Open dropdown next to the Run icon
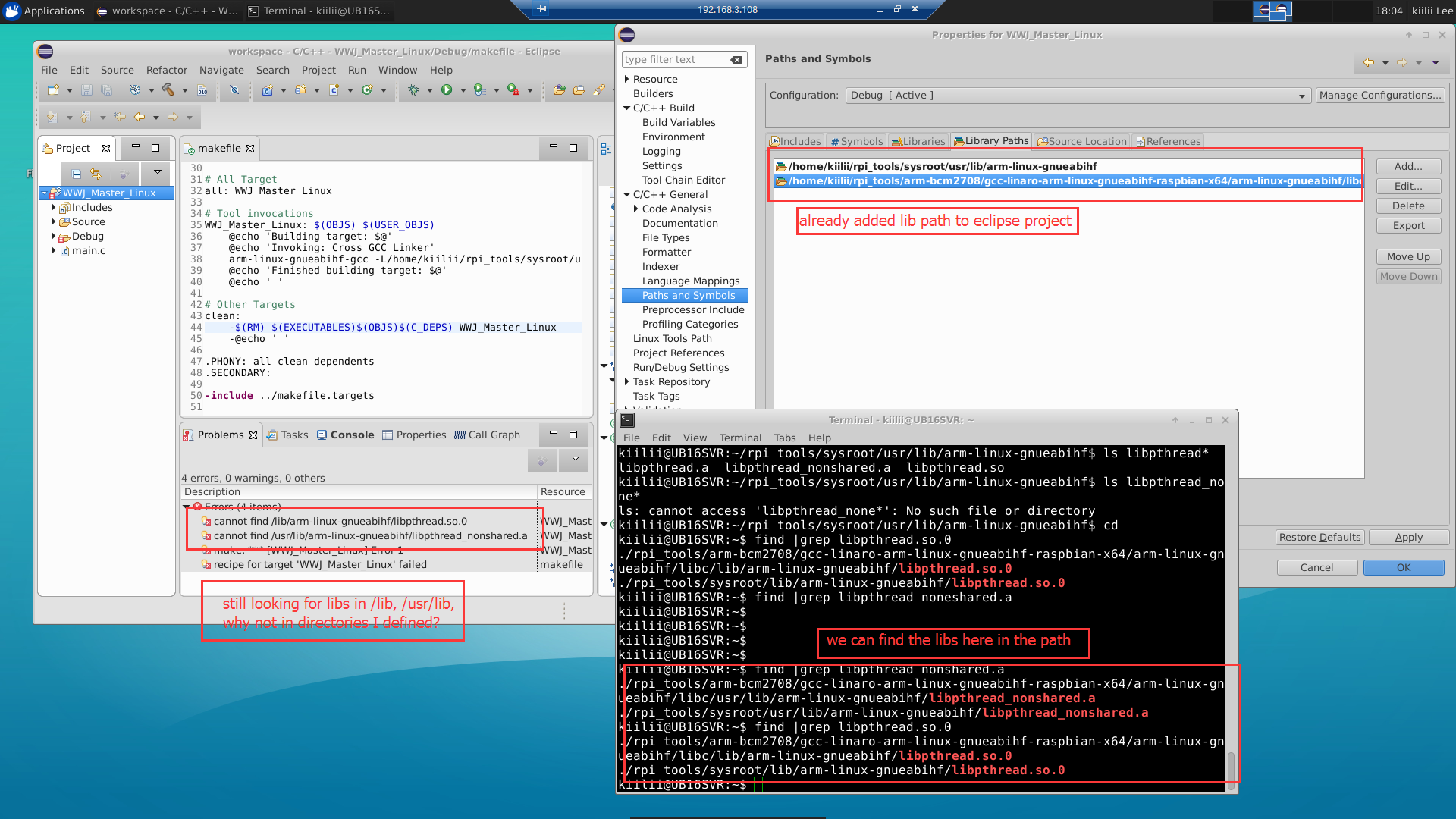 pyautogui.click(x=463, y=91)
